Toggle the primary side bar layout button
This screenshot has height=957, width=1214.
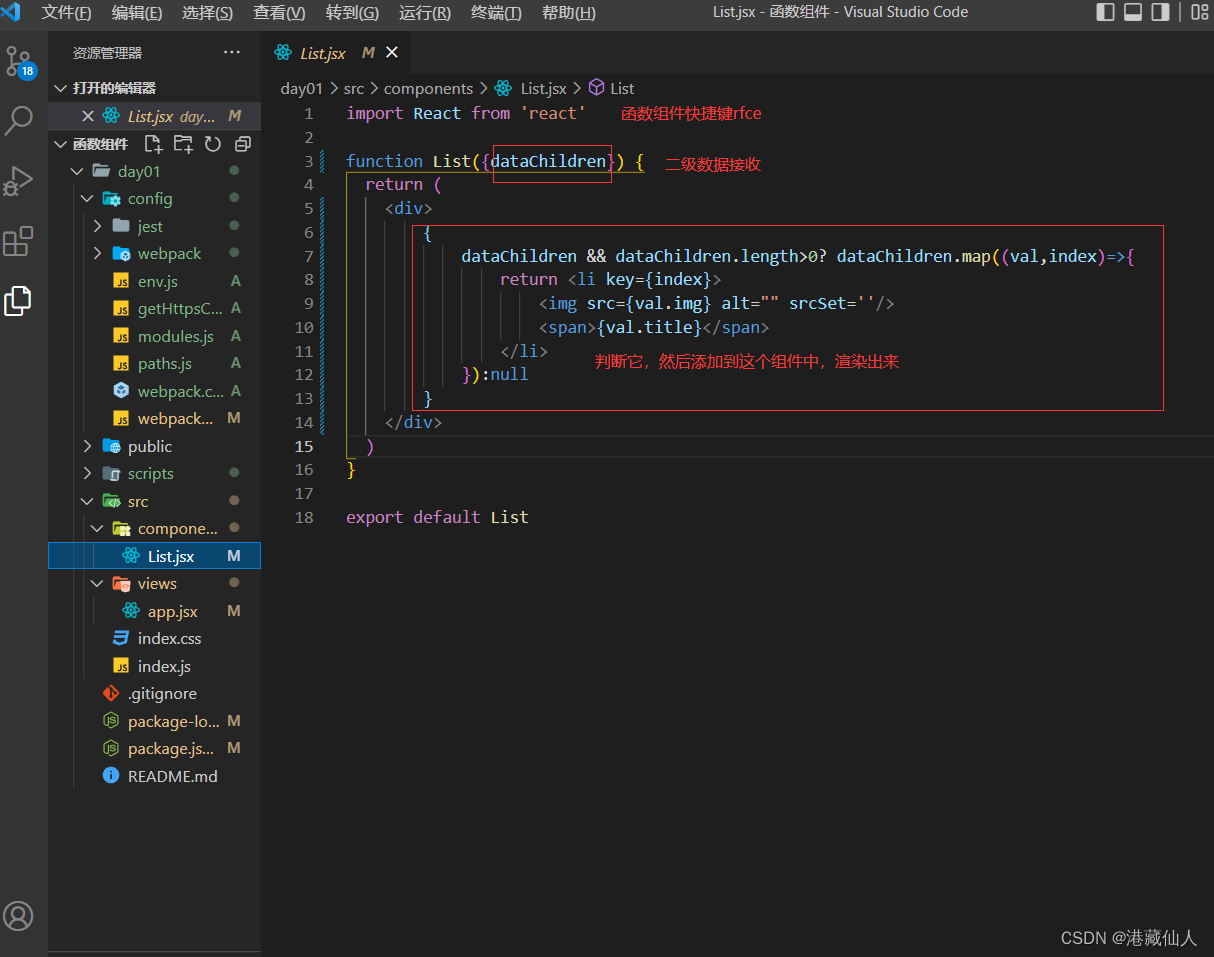coord(1105,12)
